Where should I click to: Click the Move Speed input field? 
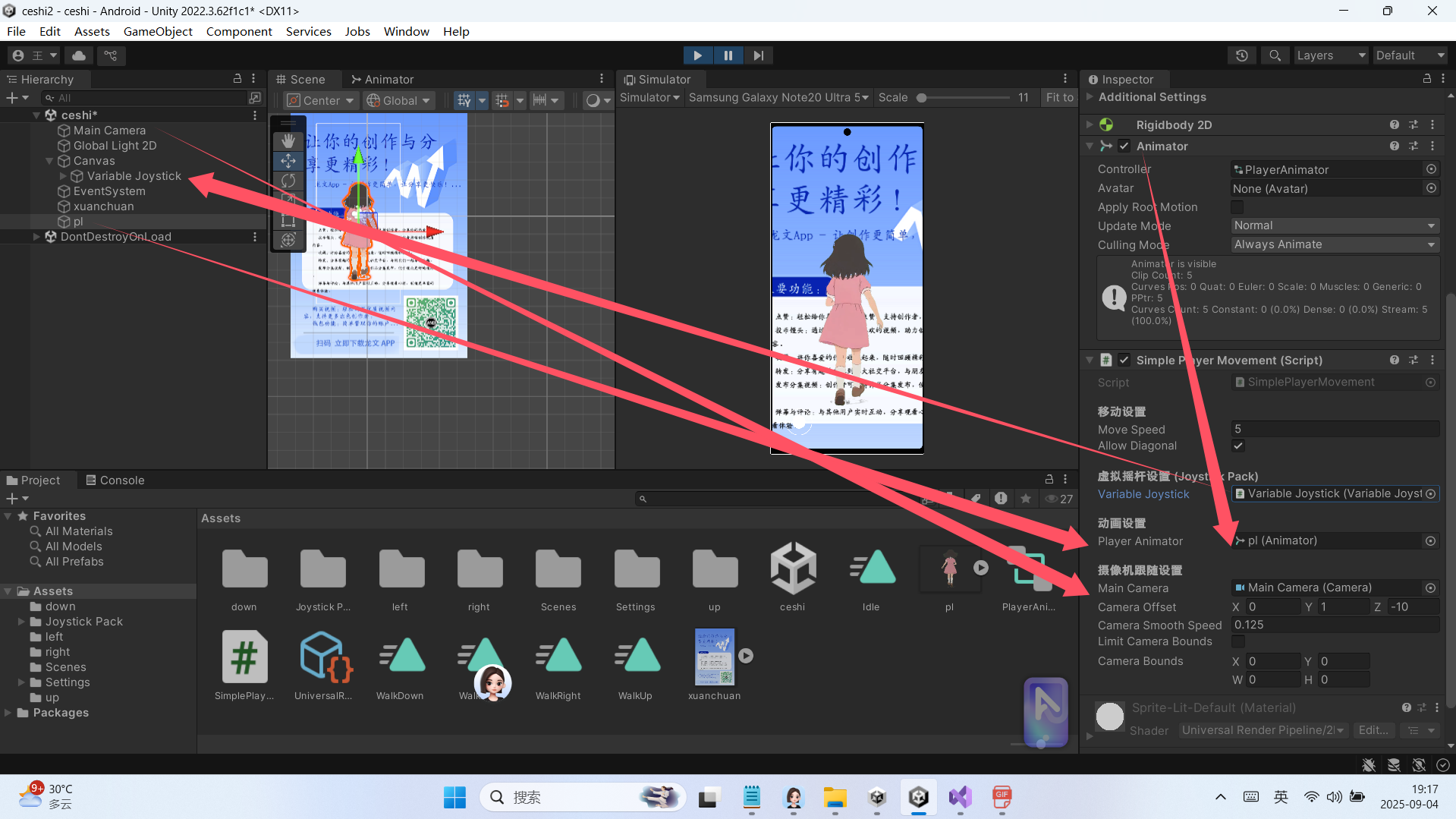point(1335,429)
